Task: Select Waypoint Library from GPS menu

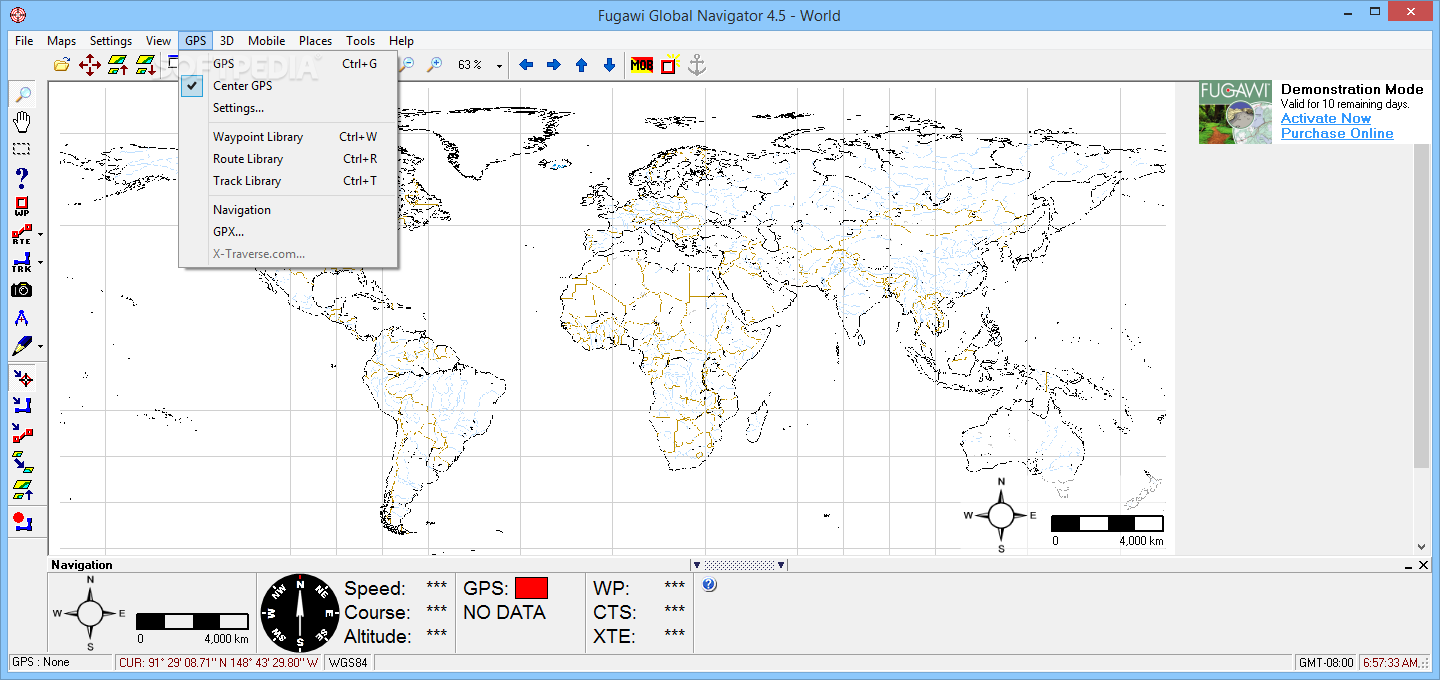Action: (x=288, y=137)
